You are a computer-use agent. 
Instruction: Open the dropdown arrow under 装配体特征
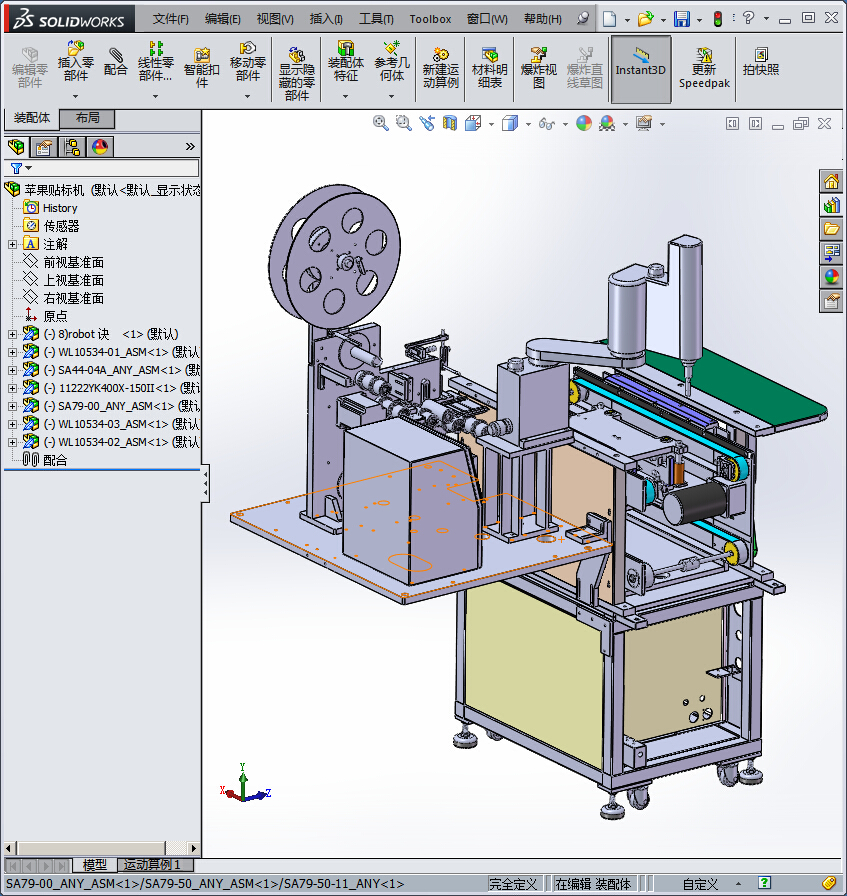[345, 97]
